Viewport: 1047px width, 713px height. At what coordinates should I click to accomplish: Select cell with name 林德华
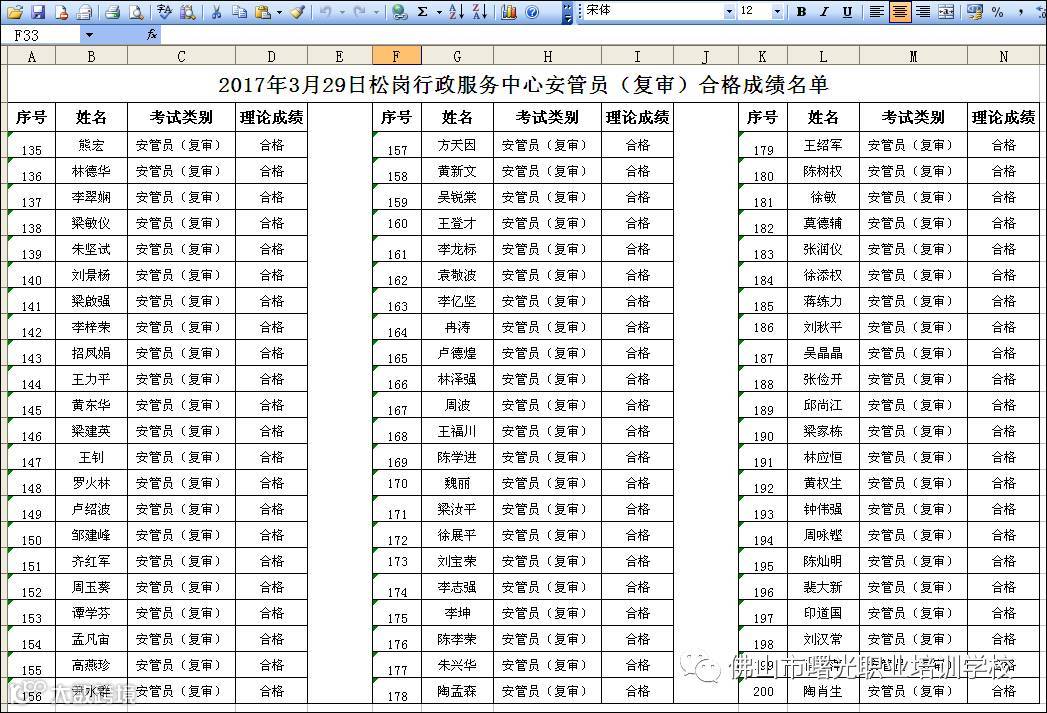click(91, 171)
